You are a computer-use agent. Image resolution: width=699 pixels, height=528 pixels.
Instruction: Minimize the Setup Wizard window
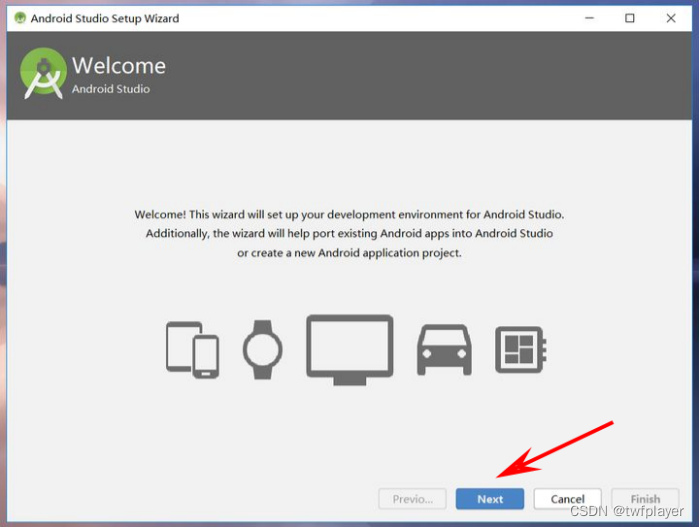coord(589,18)
